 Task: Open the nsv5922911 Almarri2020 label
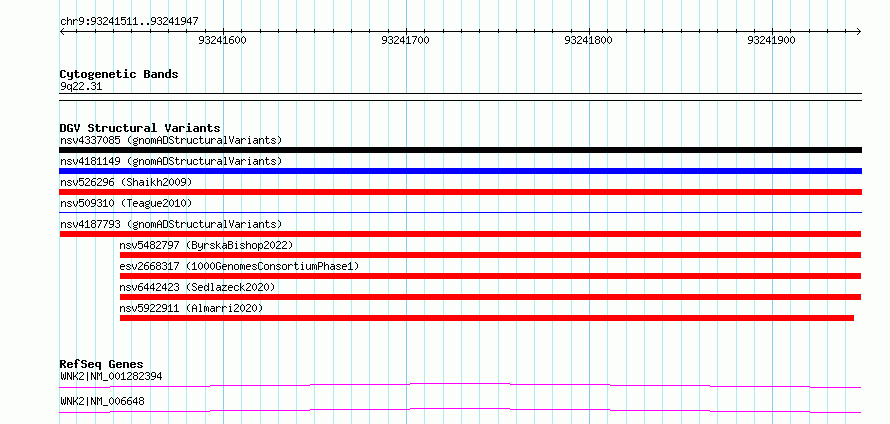pos(191,308)
